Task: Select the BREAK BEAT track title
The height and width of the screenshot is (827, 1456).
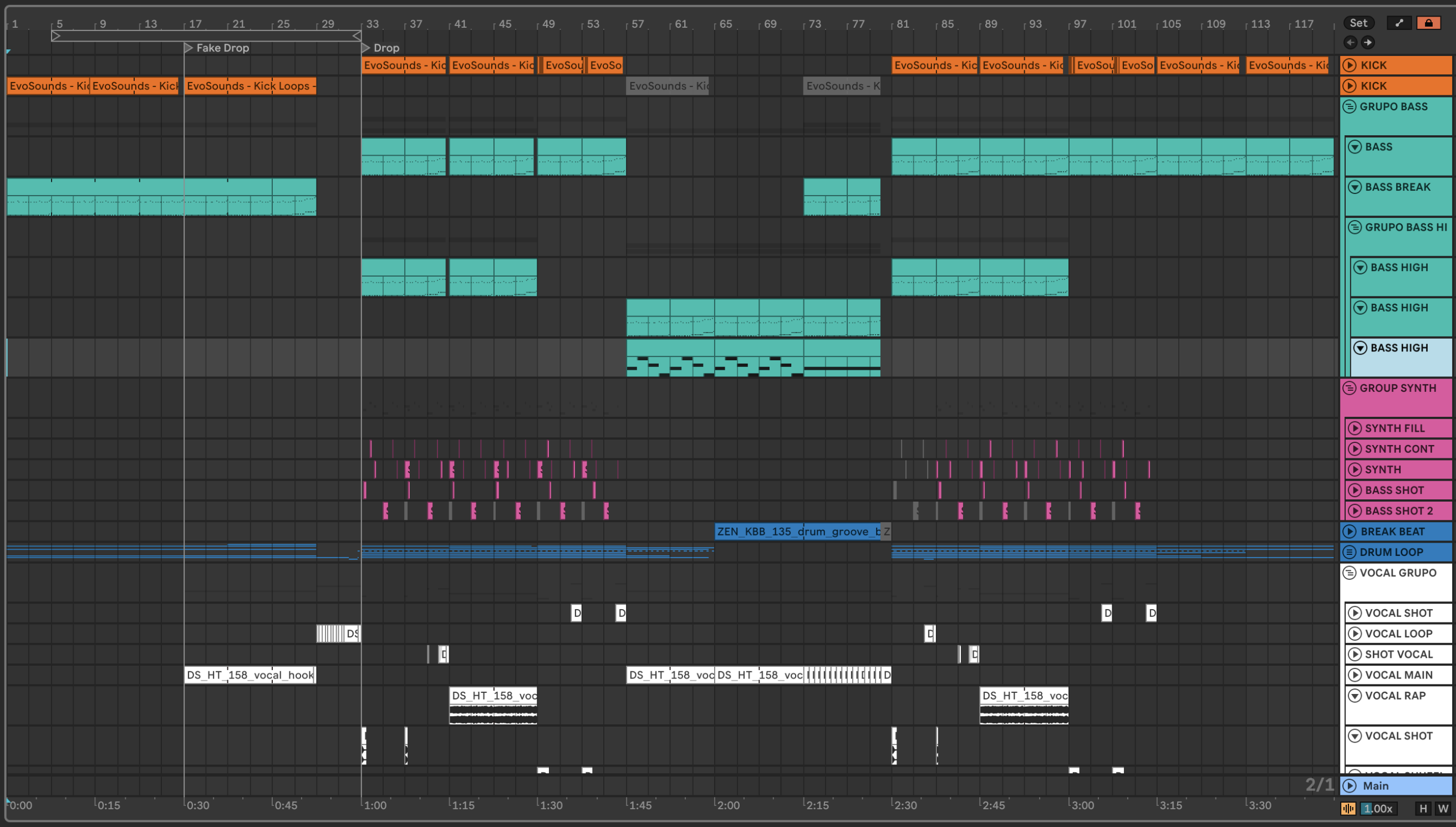Action: coord(1392,532)
